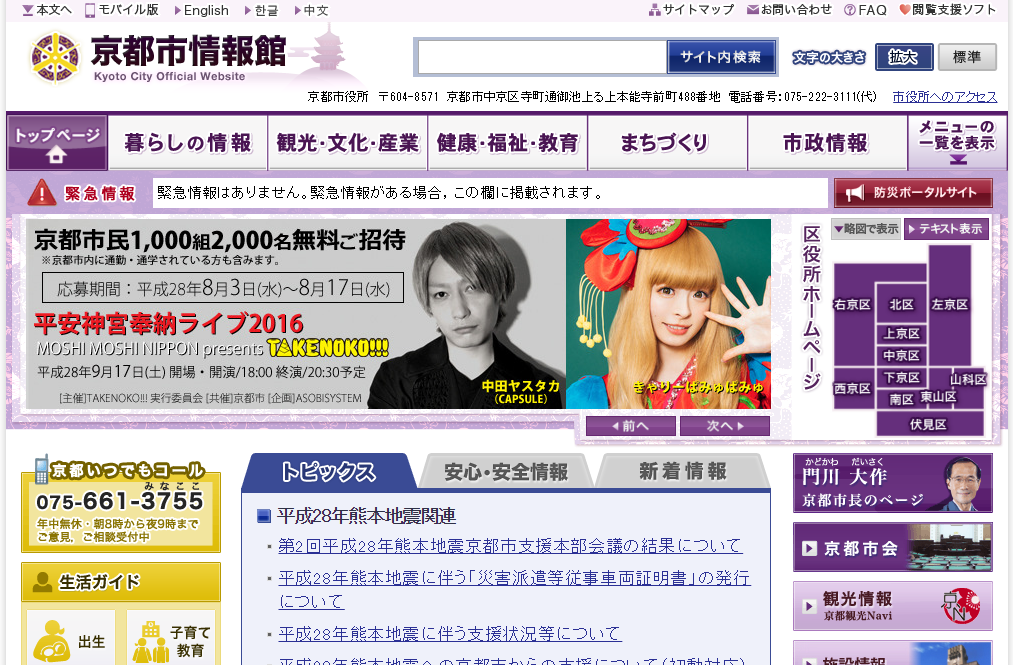1013x665 pixels.
Task: Show previous banner with 前へ
Action: click(x=631, y=426)
